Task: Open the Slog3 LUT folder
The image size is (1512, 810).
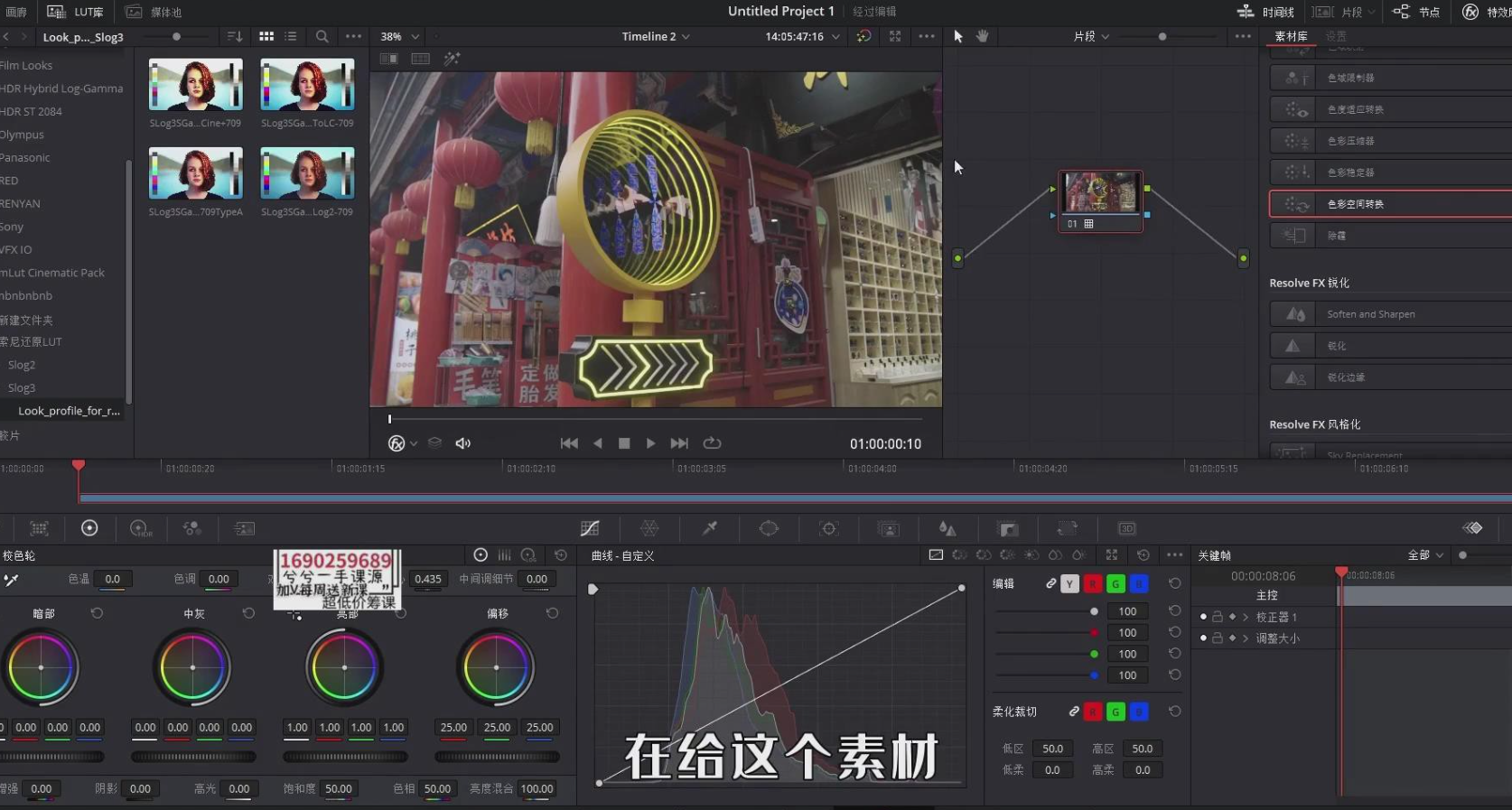Action: coord(22,387)
